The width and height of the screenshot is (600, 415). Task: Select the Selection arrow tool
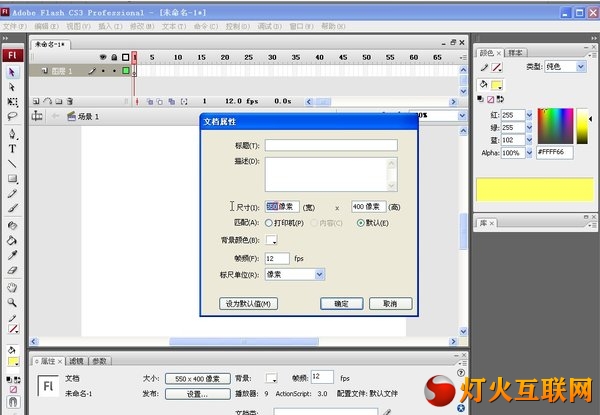(12, 72)
